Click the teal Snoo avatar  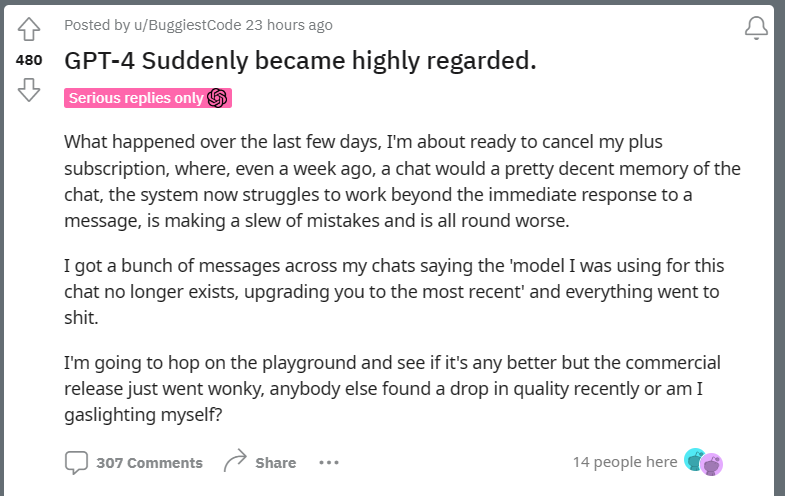coord(694,459)
